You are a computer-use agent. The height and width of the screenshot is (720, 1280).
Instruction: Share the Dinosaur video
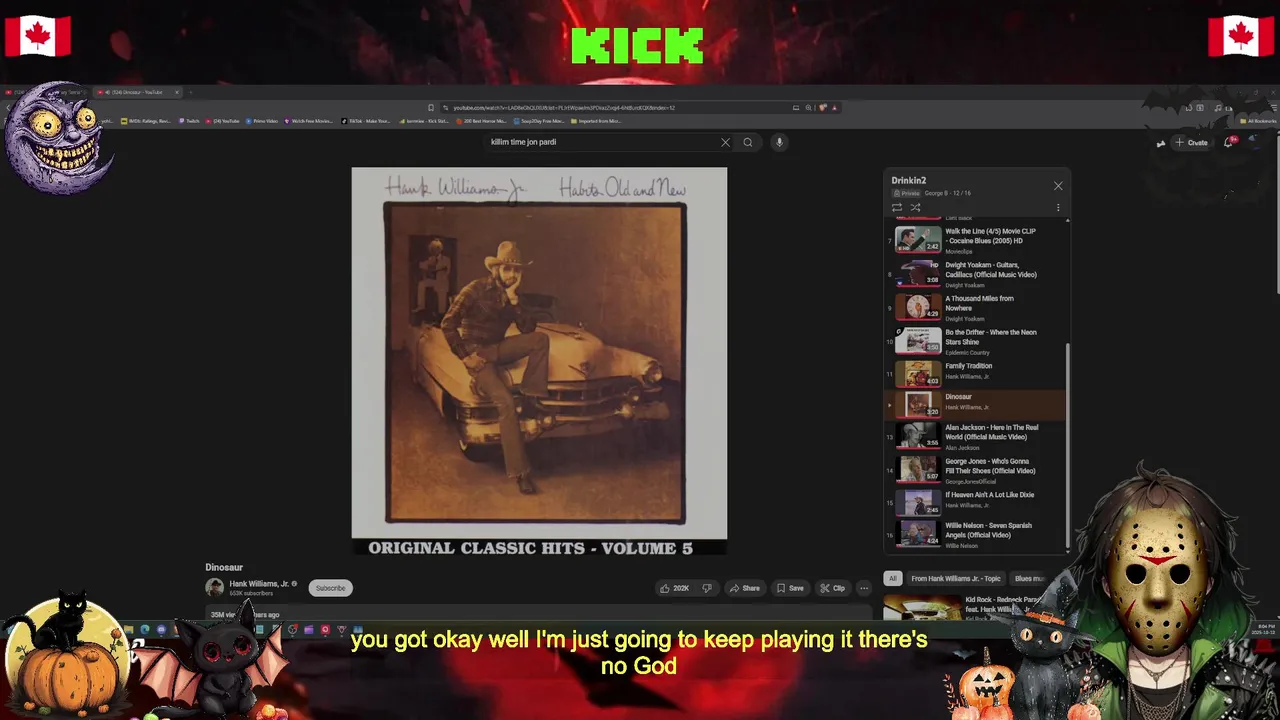pyautogui.click(x=744, y=588)
